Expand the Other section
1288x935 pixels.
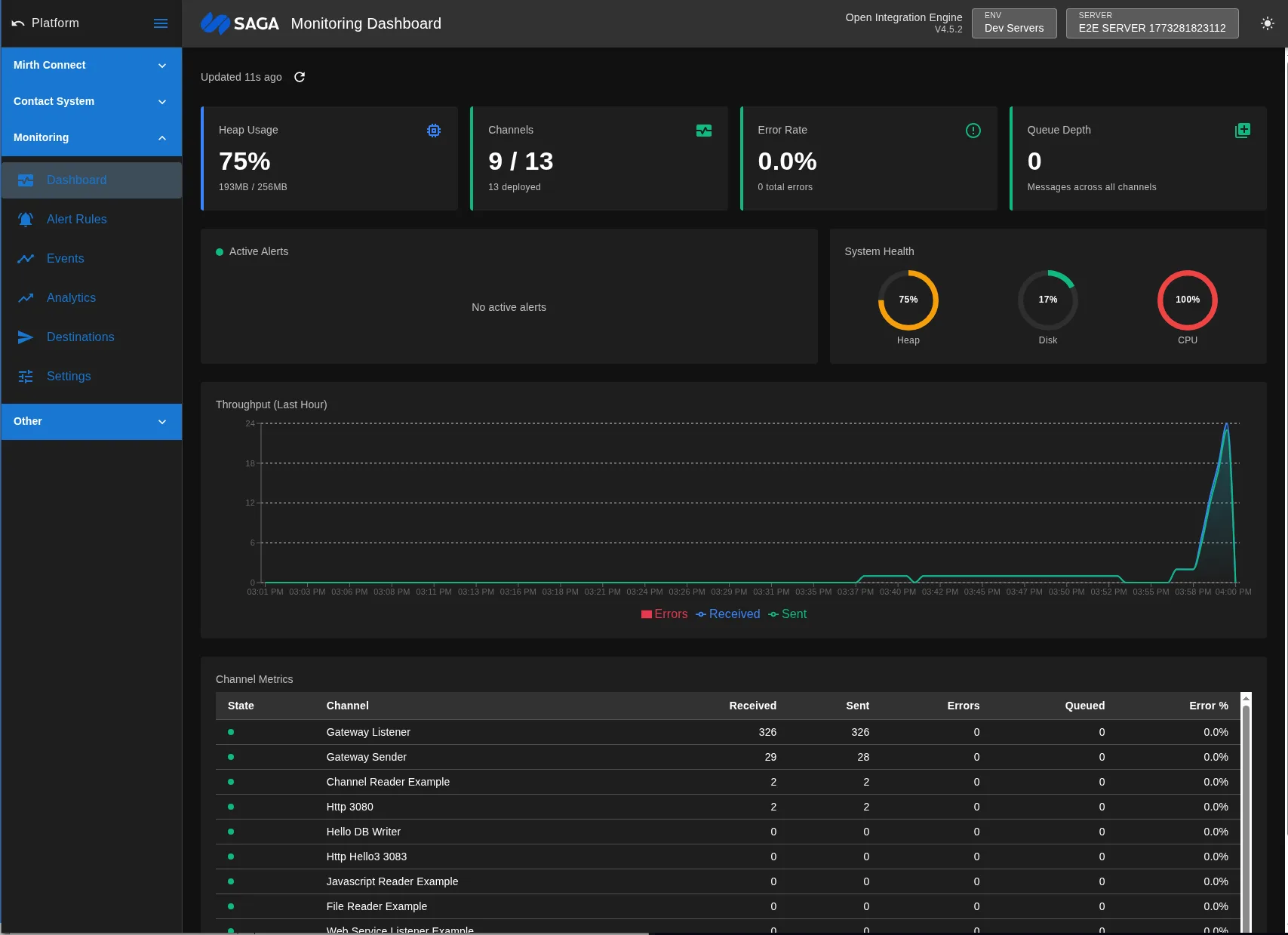91,421
